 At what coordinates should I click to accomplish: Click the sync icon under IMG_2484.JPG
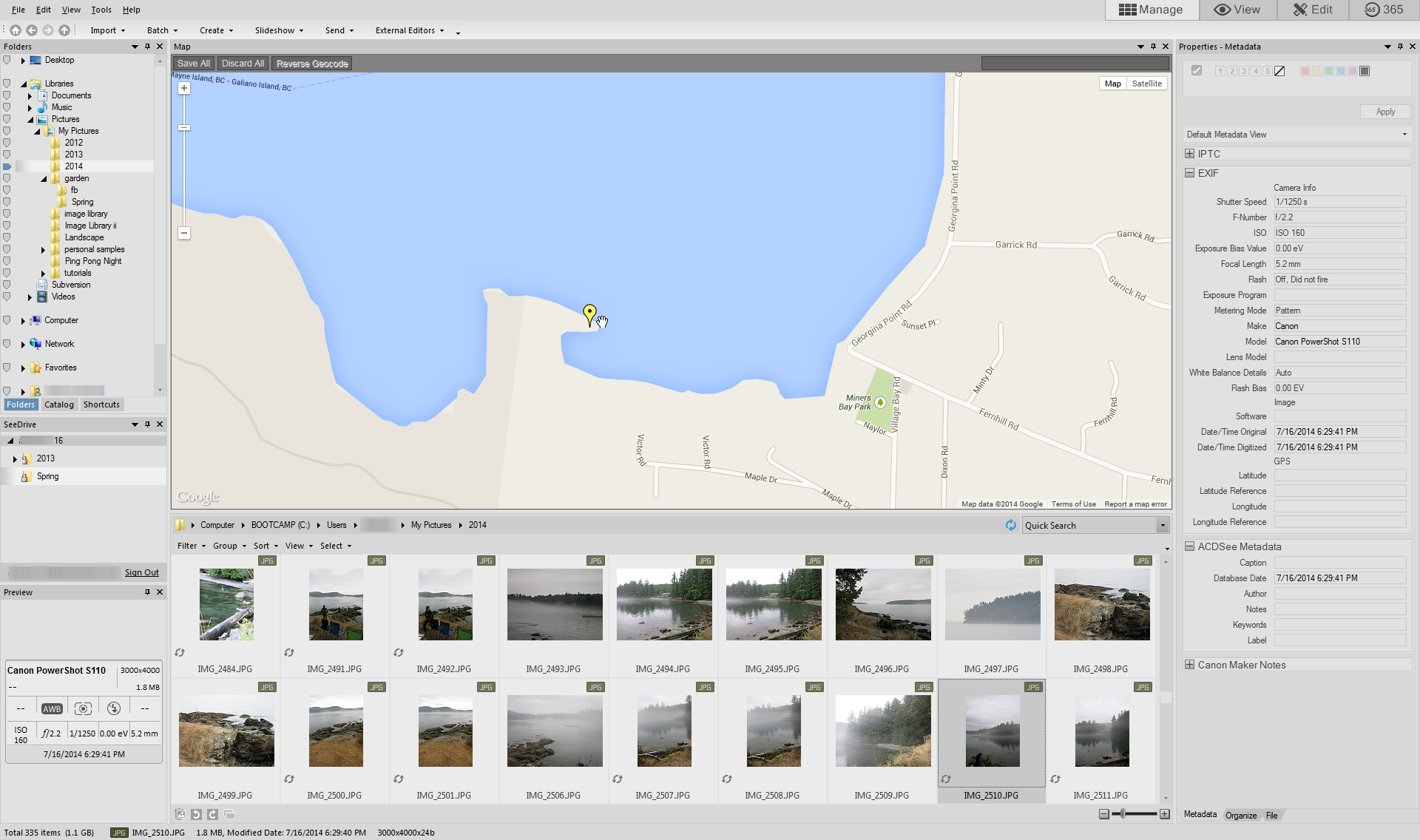180,653
